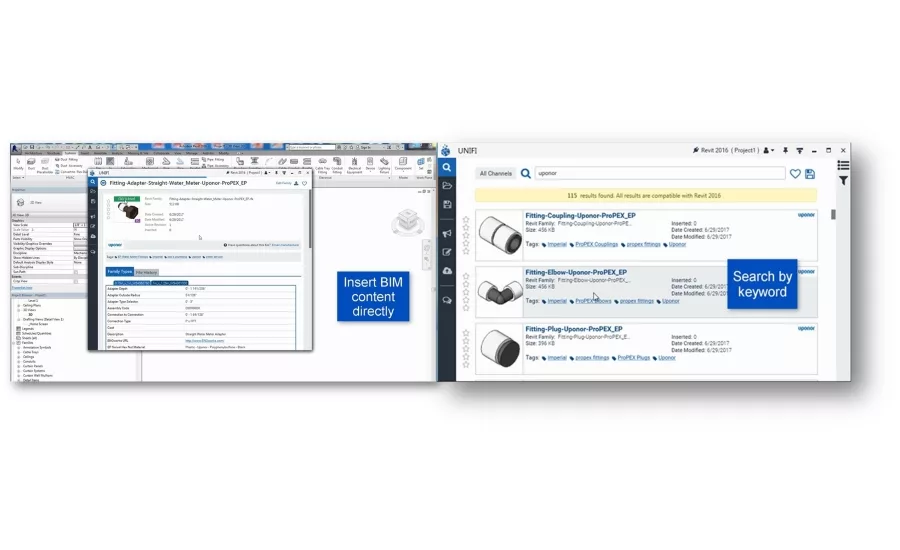Click the heart favorites icon beside search
900x550 pixels.
coord(795,173)
